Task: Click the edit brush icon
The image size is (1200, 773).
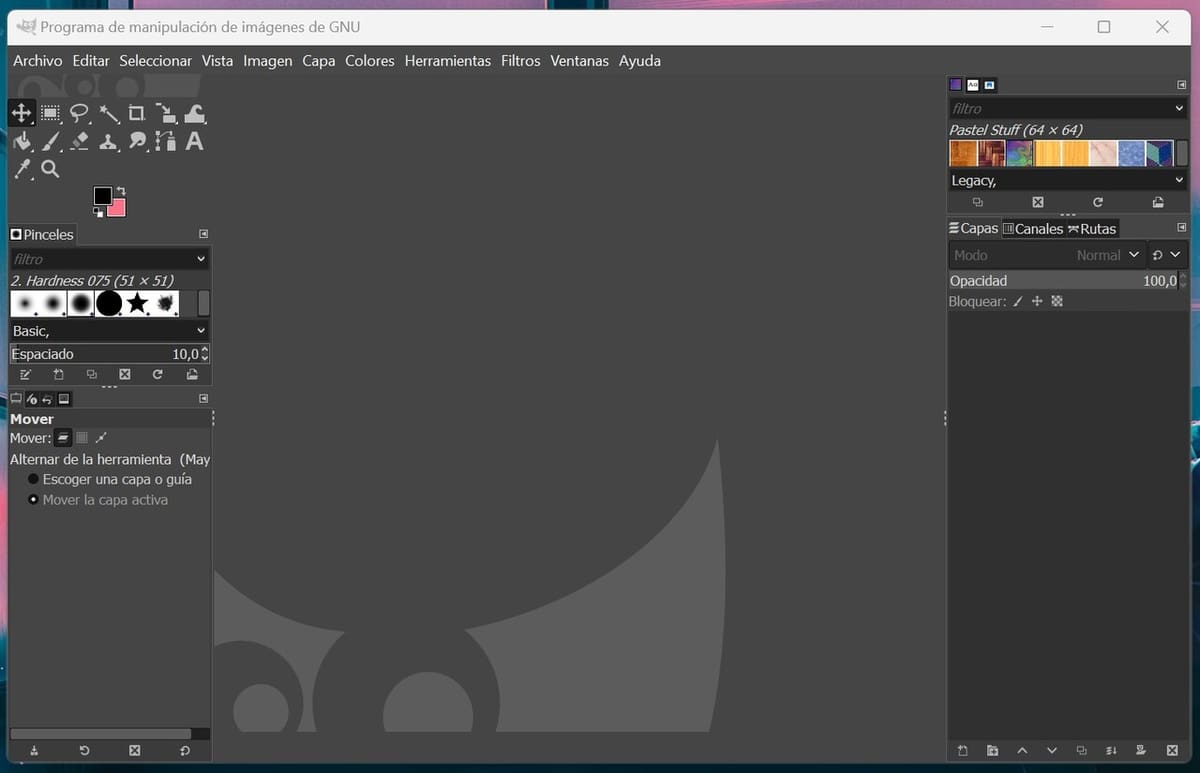Action: click(x=26, y=375)
